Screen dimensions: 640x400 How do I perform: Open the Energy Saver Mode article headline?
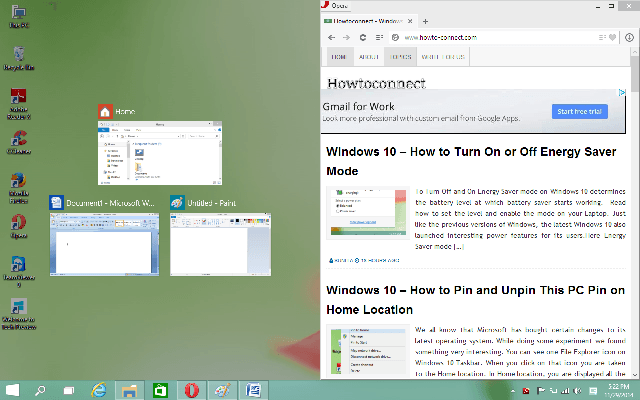[x=471, y=161]
